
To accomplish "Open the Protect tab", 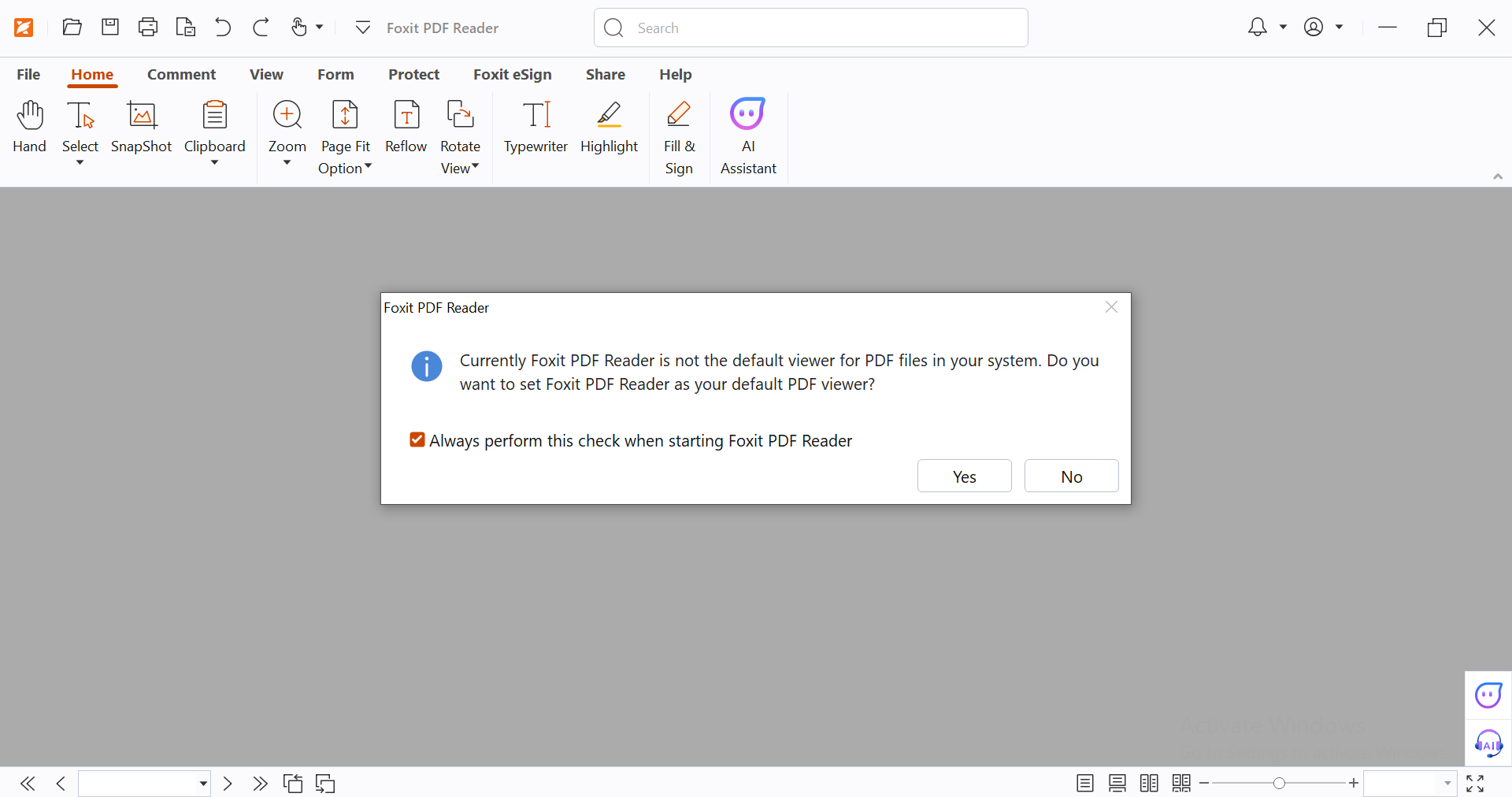I will tap(413, 74).
